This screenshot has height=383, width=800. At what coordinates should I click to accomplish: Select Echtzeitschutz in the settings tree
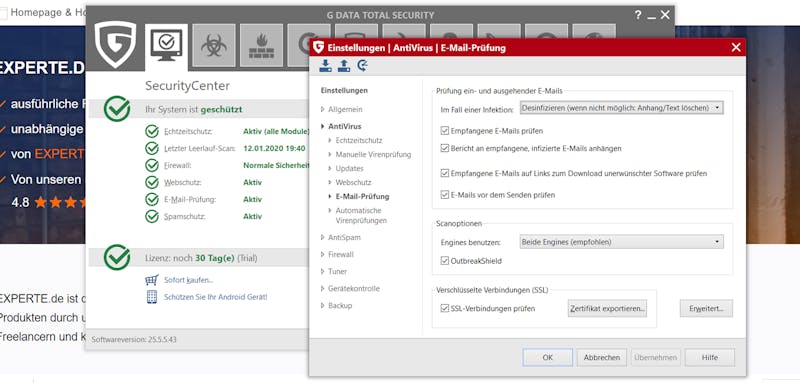pos(359,140)
